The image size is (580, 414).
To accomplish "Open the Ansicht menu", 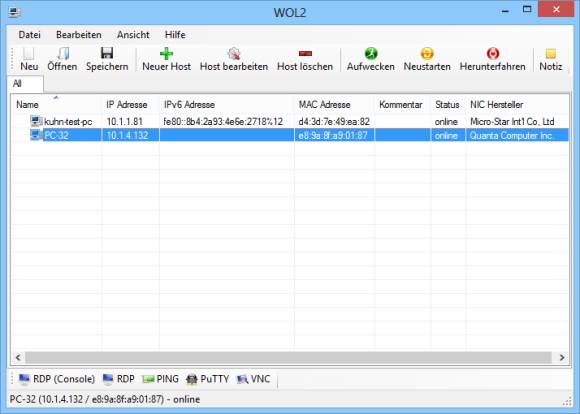I will point(133,35).
